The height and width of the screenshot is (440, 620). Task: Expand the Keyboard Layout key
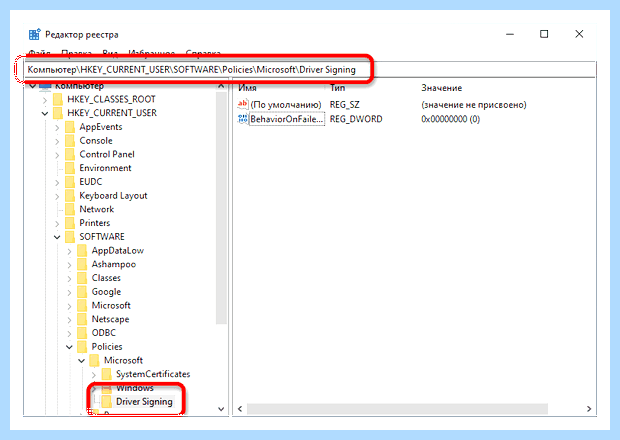tap(57, 196)
